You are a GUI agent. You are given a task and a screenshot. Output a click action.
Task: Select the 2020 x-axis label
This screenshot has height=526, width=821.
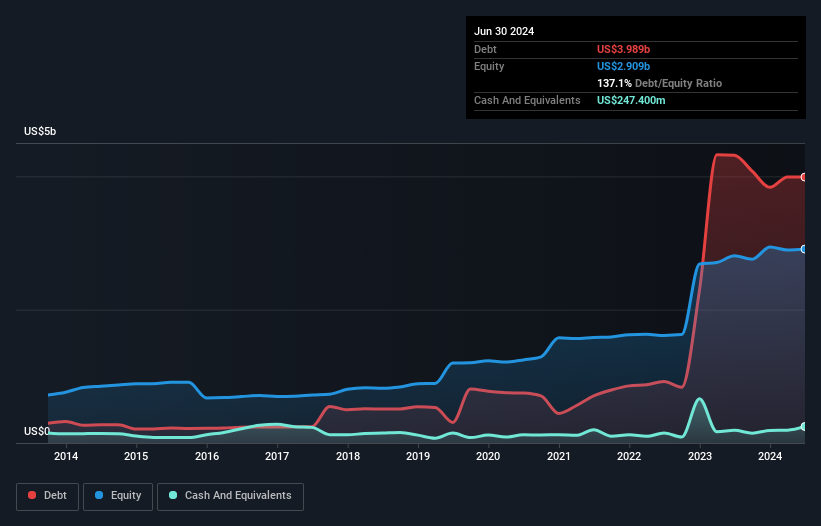pyautogui.click(x=488, y=456)
